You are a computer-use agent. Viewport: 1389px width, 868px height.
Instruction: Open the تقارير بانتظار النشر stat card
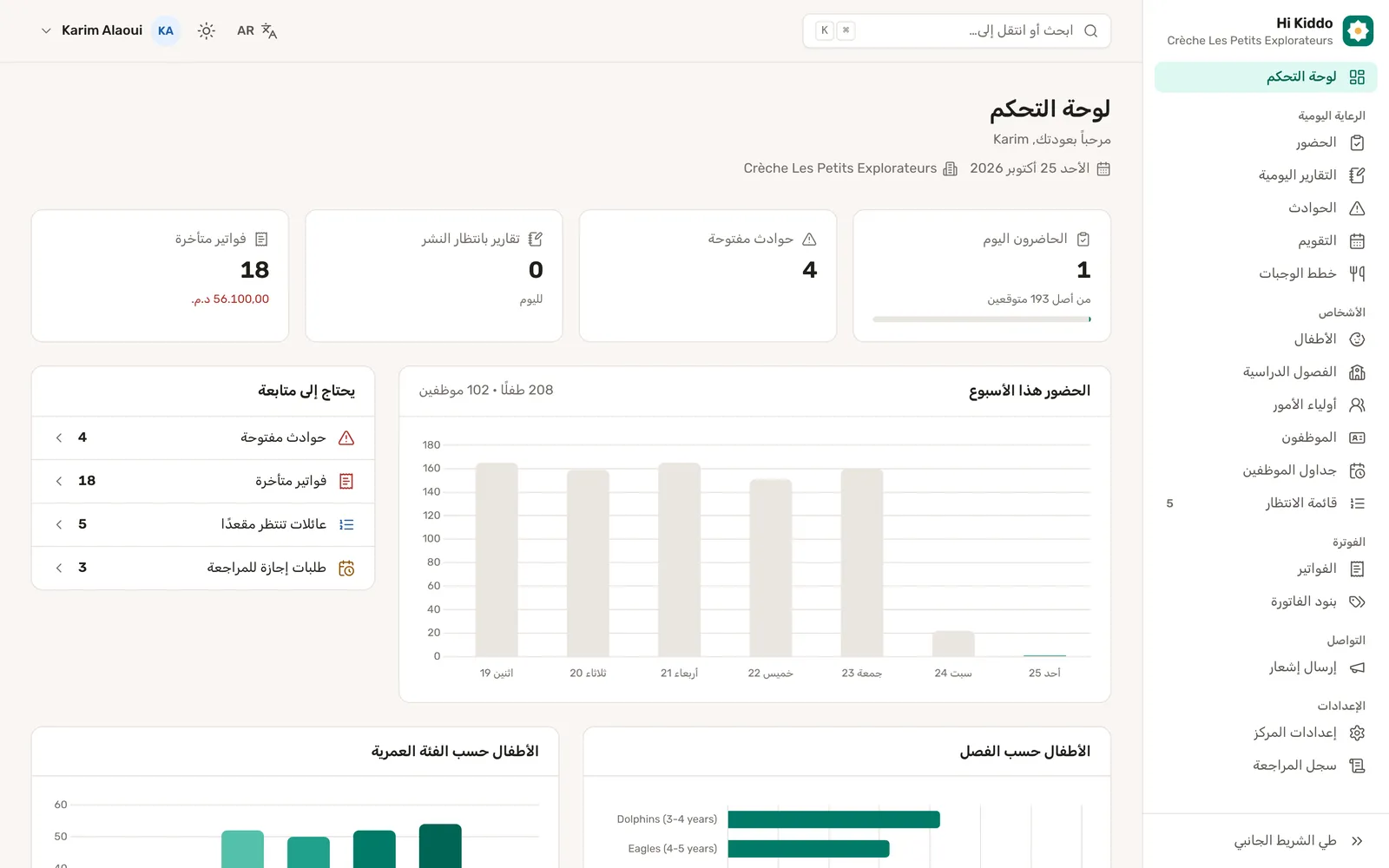point(434,276)
